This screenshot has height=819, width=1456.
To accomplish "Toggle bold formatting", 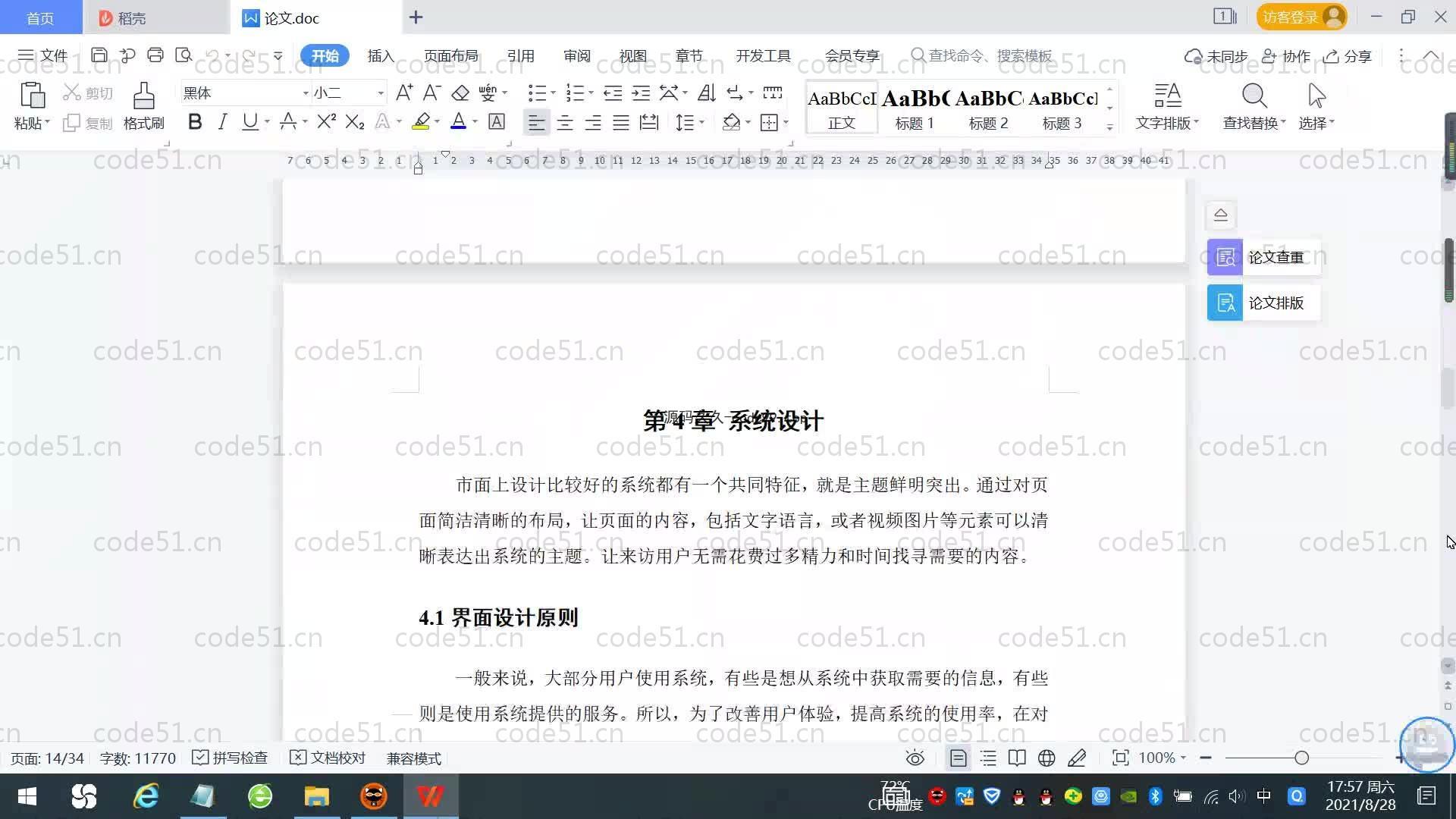I will point(195,122).
